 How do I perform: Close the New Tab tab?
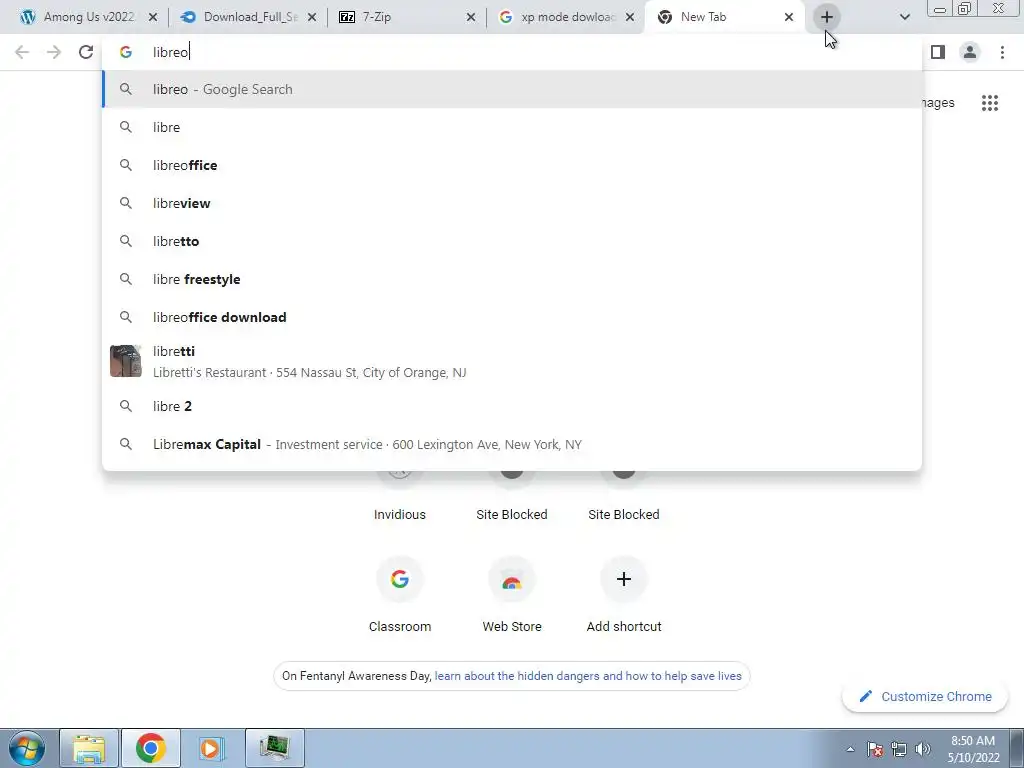pyautogui.click(x=789, y=18)
